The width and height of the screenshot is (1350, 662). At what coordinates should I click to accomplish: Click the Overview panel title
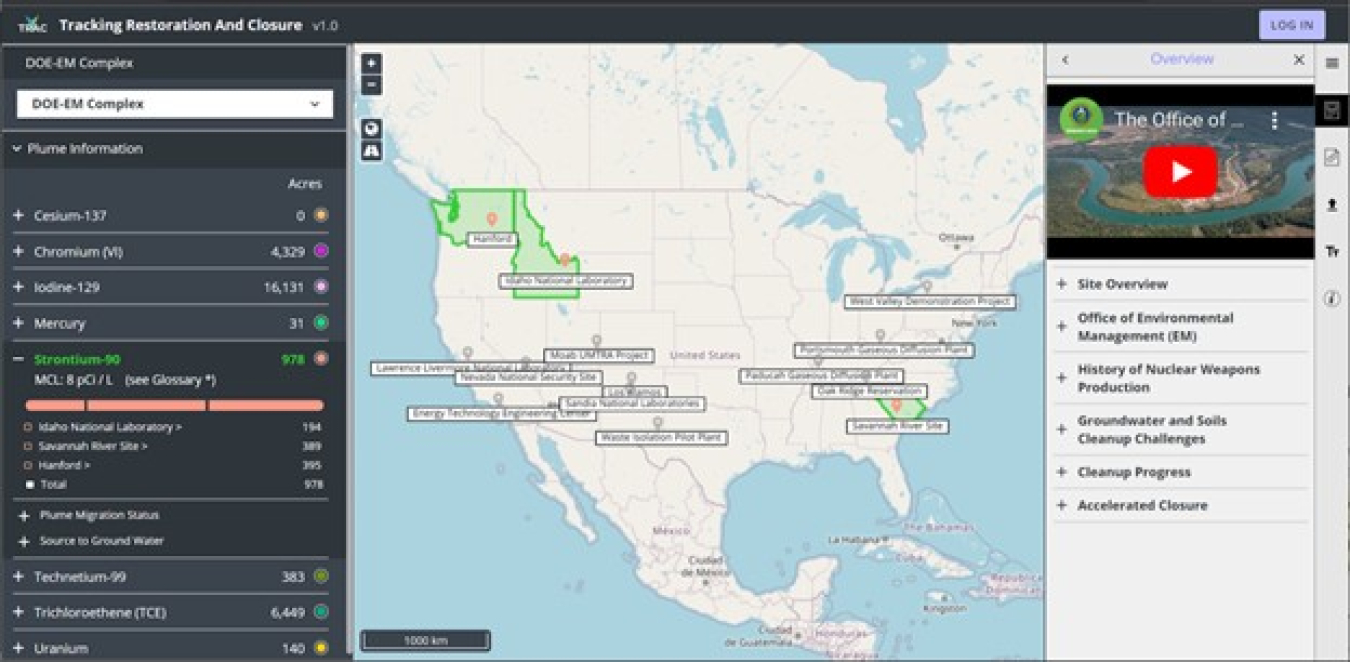coord(1181,59)
